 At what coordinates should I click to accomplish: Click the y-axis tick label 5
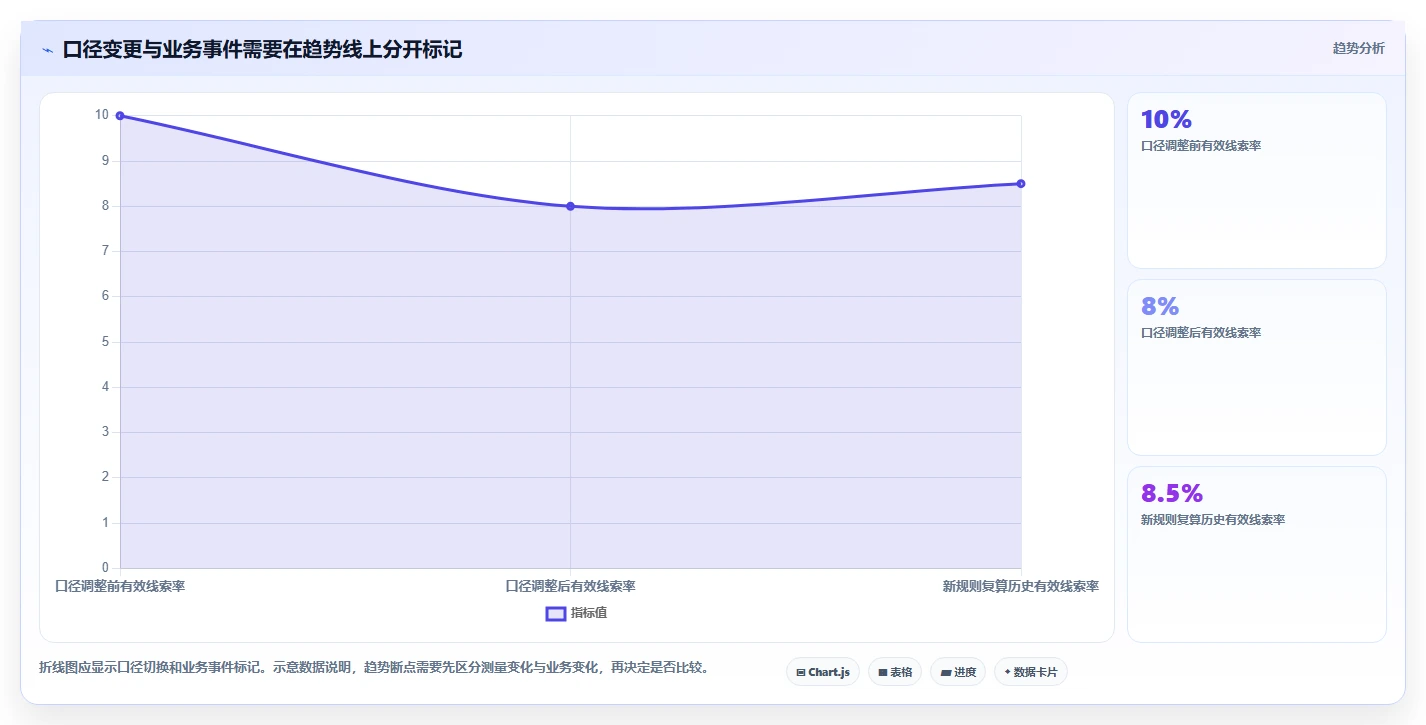click(x=105, y=341)
